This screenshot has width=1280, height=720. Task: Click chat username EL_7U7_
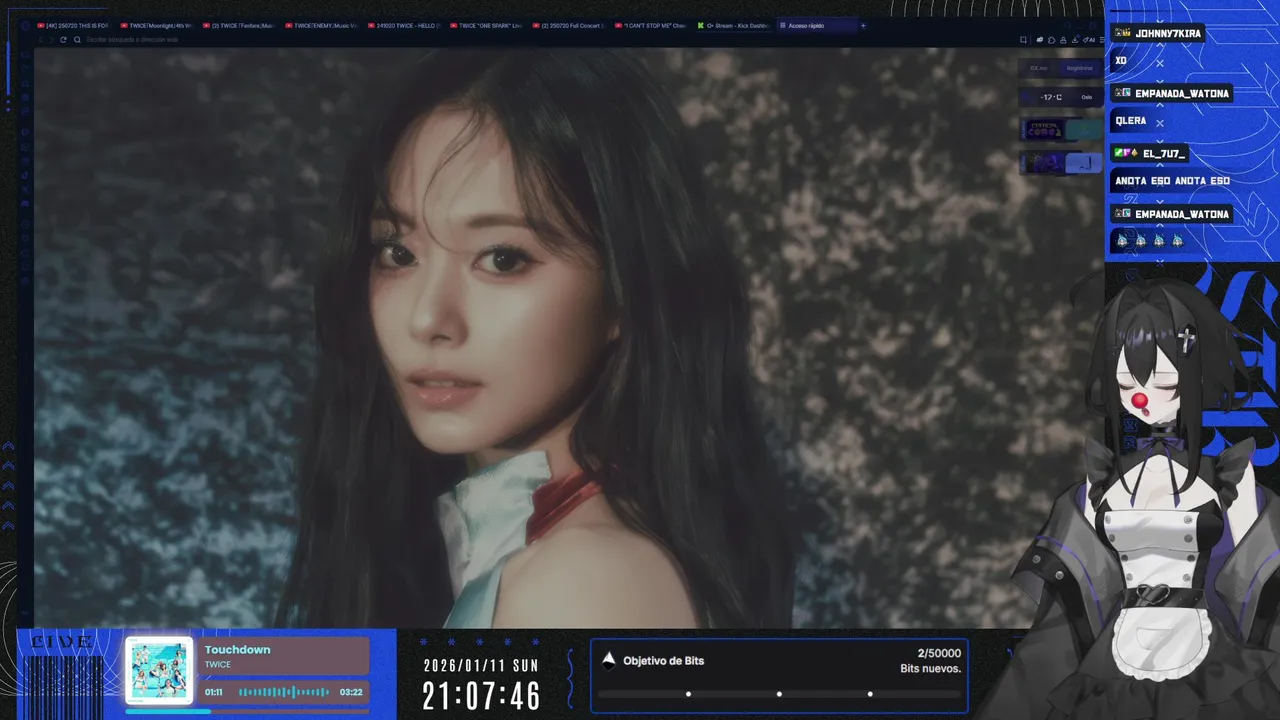pyautogui.click(x=1164, y=154)
